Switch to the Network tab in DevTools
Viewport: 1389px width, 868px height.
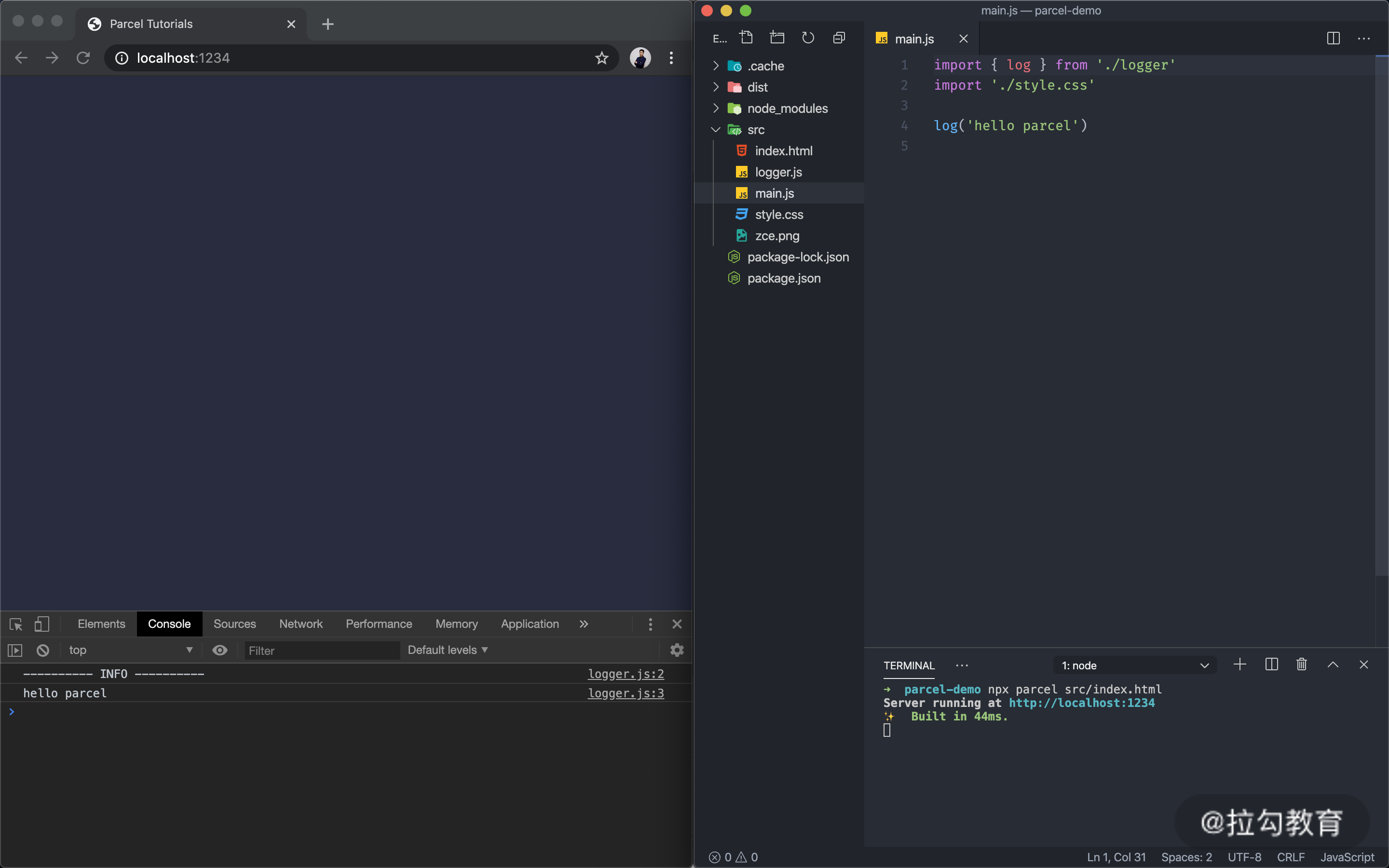coord(301,624)
